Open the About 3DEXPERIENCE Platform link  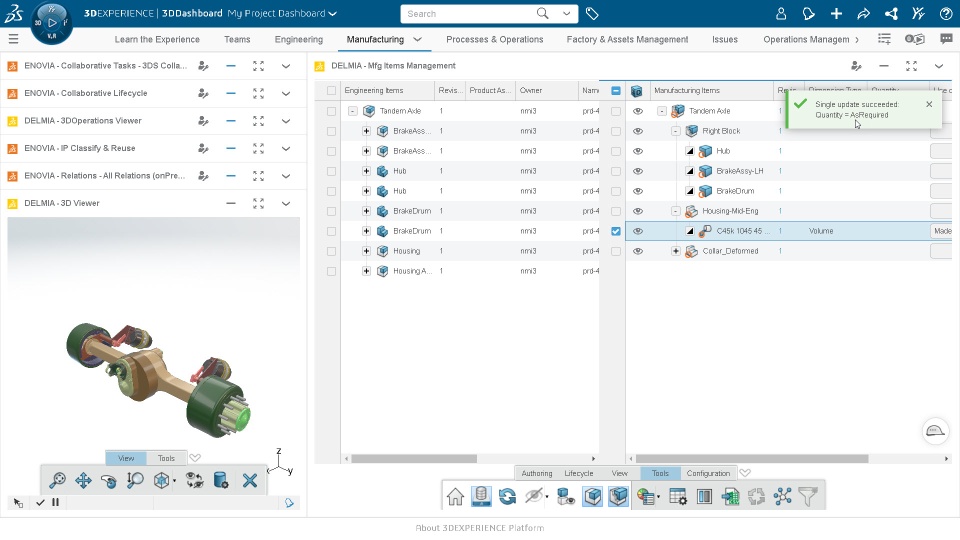click(480, 528)
